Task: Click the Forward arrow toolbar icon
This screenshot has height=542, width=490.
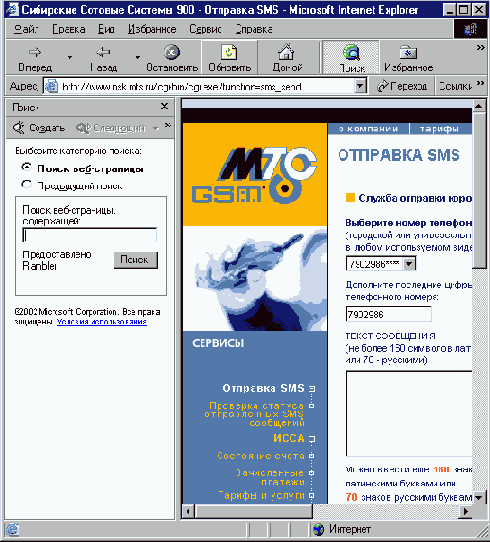Action: (x=35, y=52)
